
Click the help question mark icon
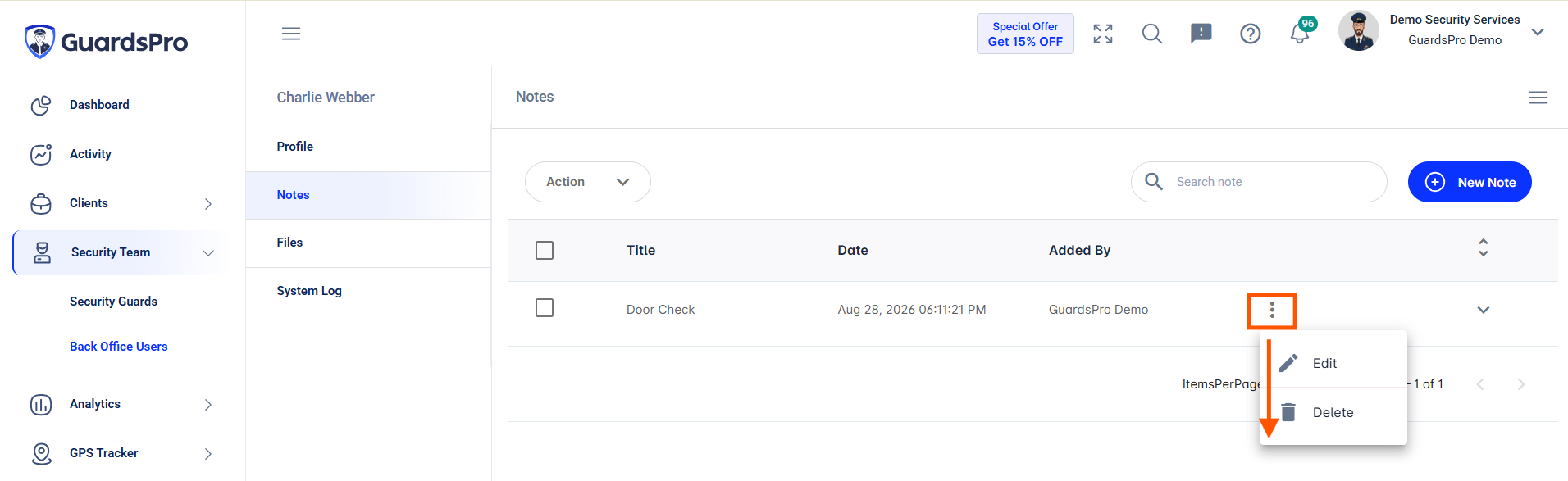click(1251, 34)
